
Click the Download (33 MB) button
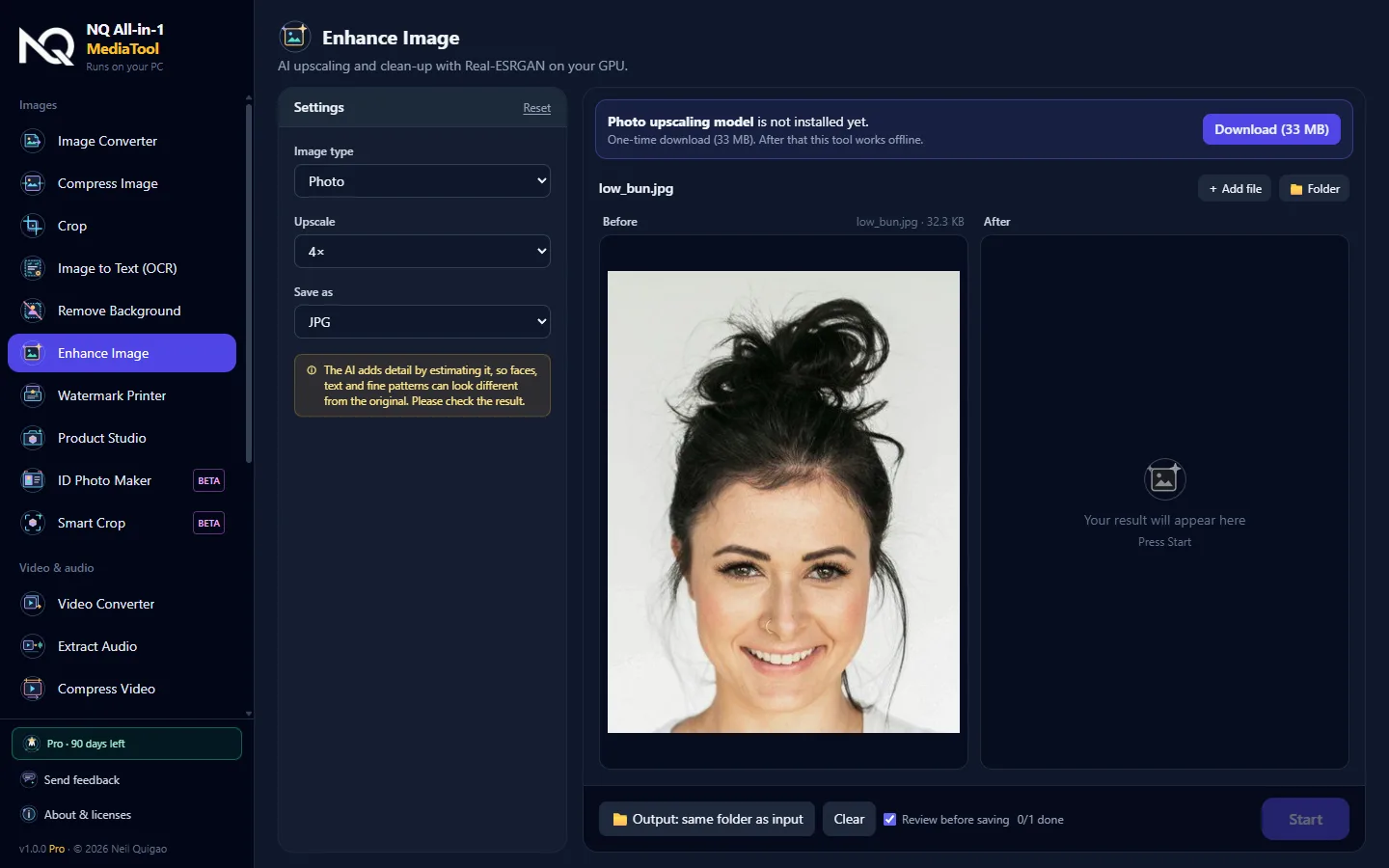(x=1271, y=129)
